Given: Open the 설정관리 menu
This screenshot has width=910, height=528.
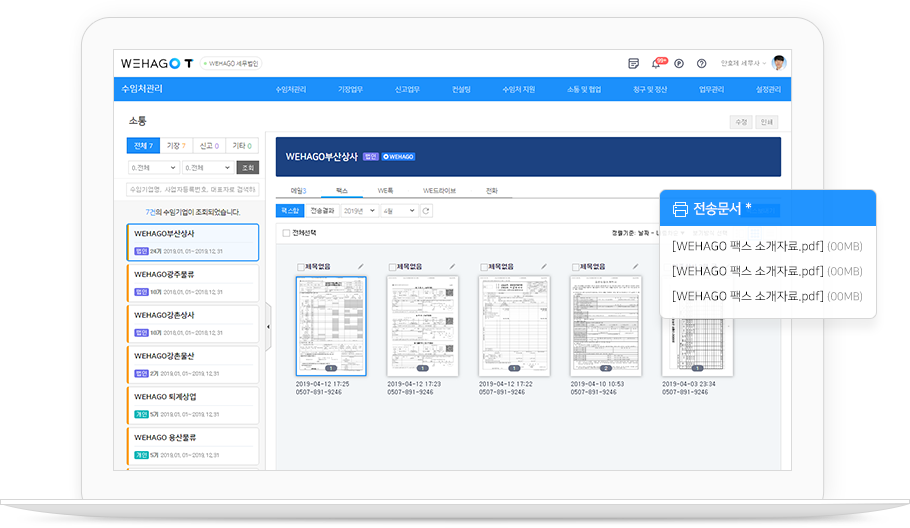Looking at the screenshot, I should [x=768, y=89].
